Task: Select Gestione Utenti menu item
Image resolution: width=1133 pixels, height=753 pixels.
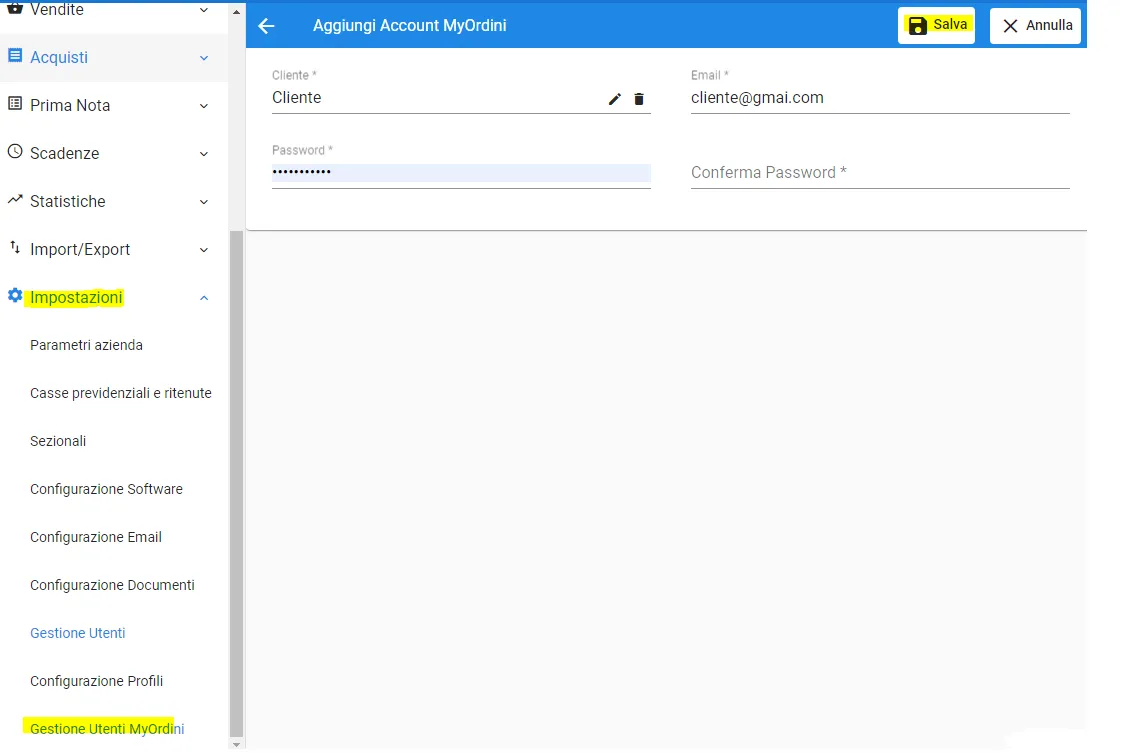Action: click(x=77, y=633)
